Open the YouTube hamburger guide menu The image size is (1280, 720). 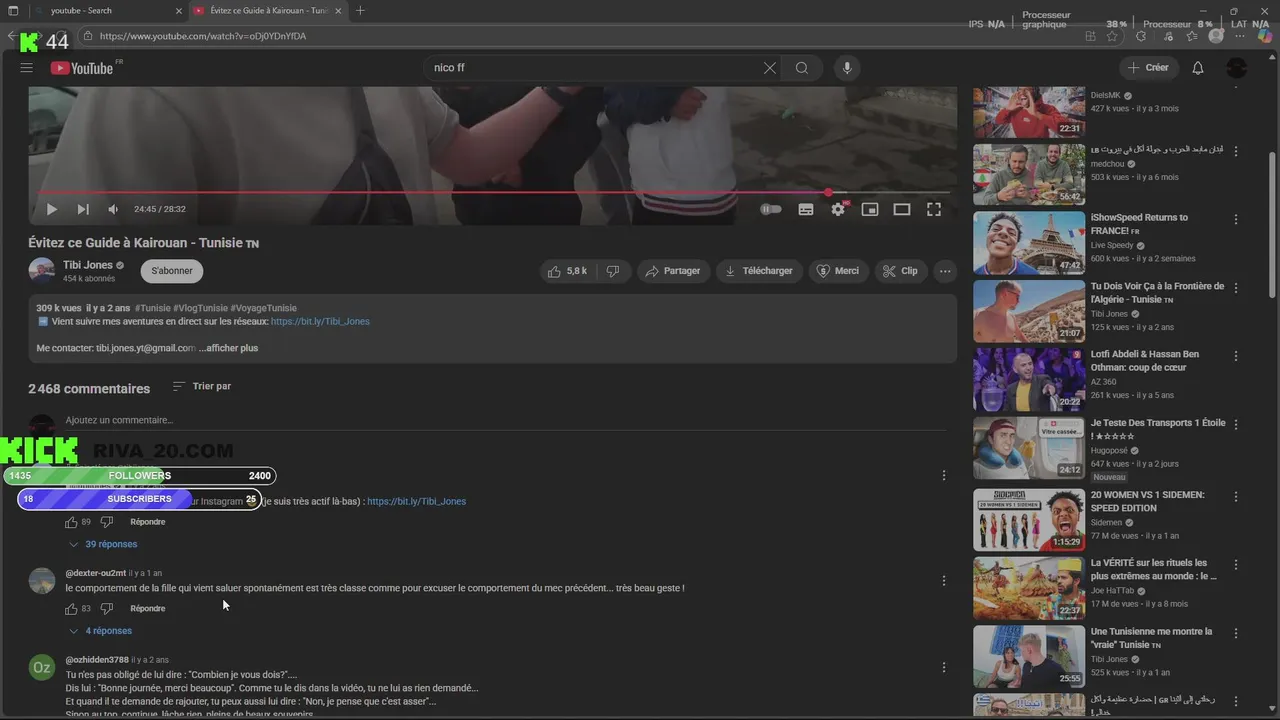click(x=27, y=68)
